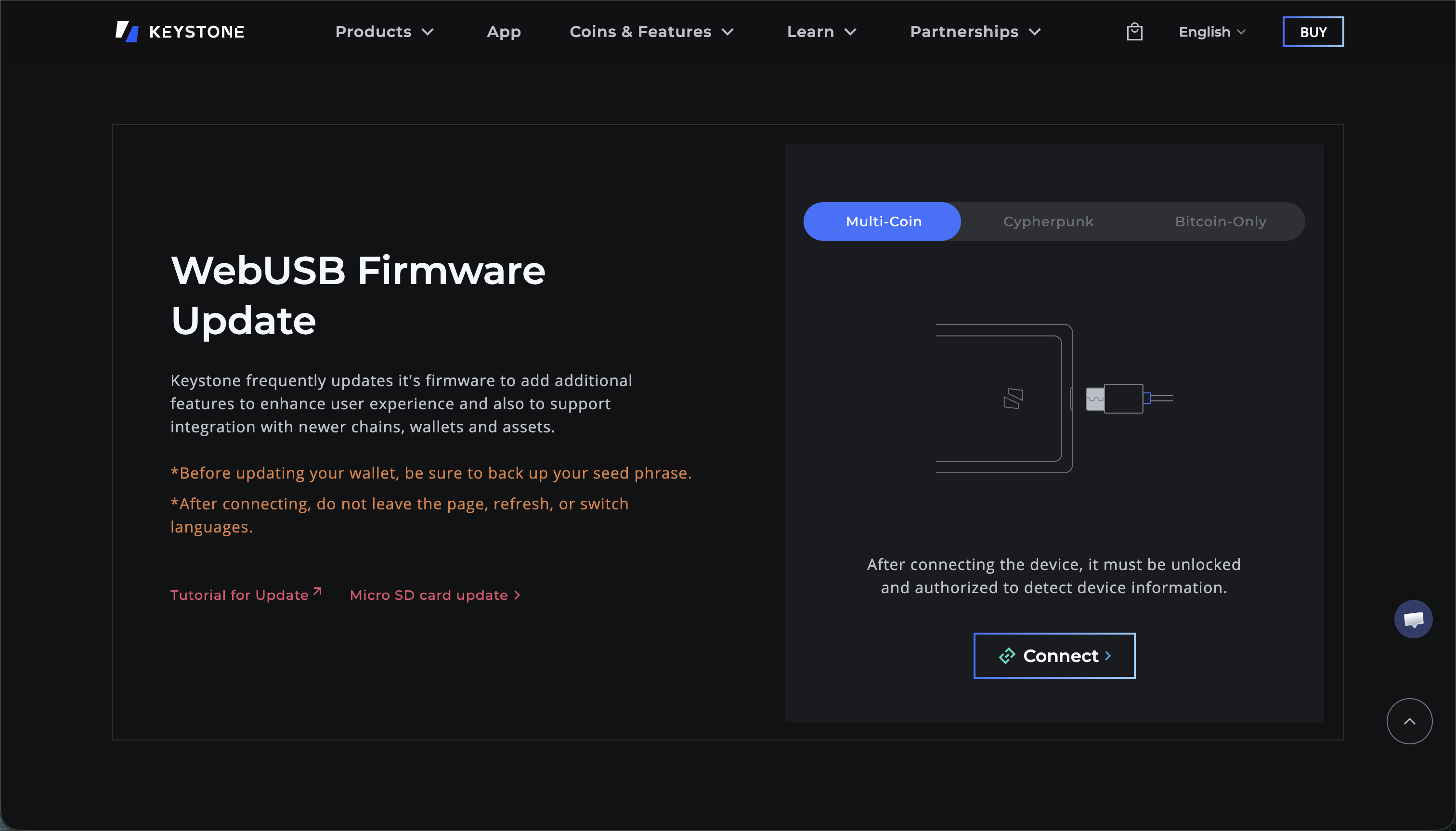This screenshot has height=831, width=1456.
Task: Open the Tutorial for Update link
Action: coord(246,595)
